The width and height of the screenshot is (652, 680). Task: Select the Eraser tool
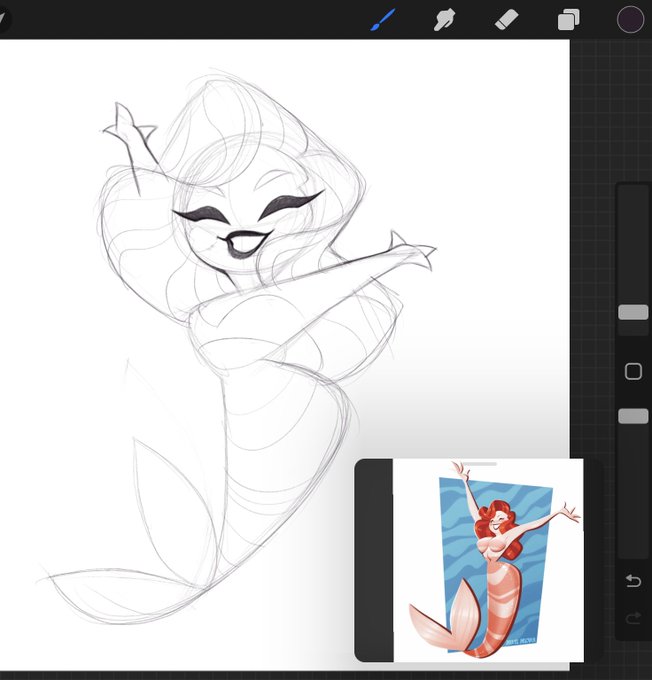(x=506, y=20)
